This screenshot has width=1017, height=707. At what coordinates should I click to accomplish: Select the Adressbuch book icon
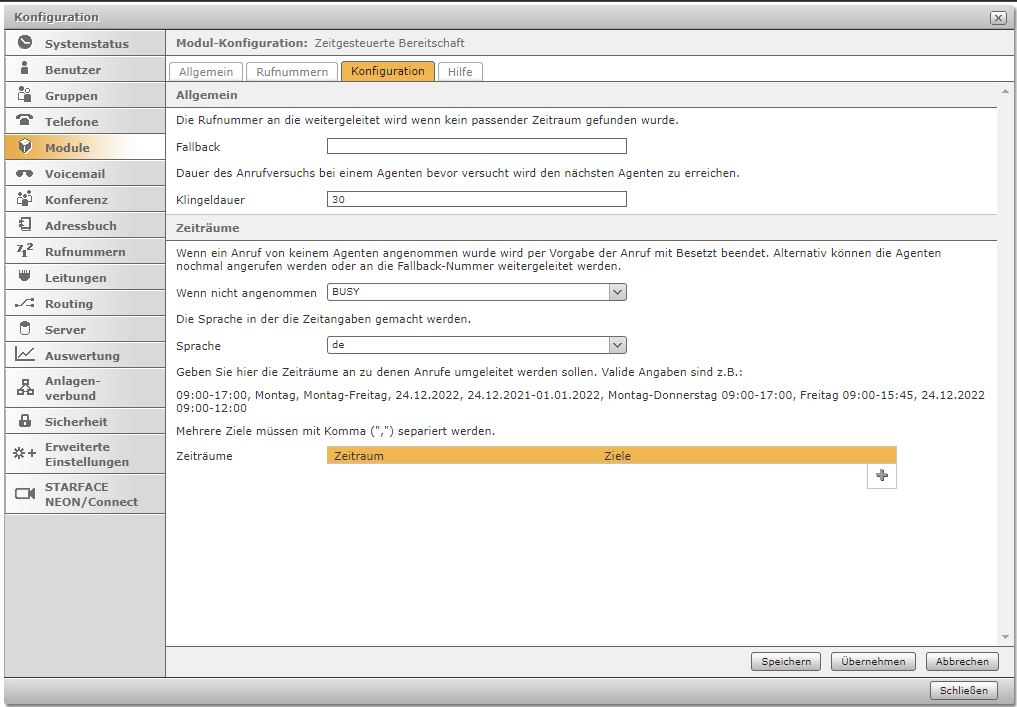point(25,225)
